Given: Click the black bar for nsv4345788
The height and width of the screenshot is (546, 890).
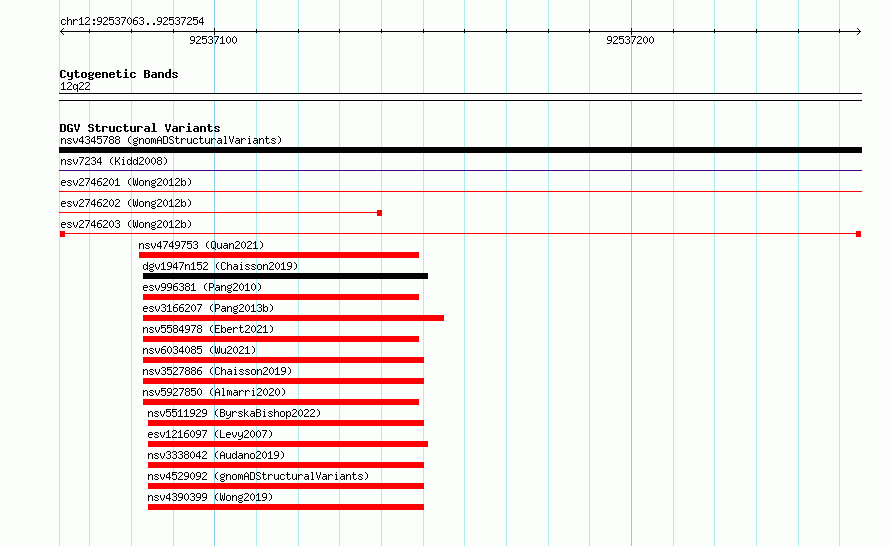Looking at the screenshot, I should [460, 150].
